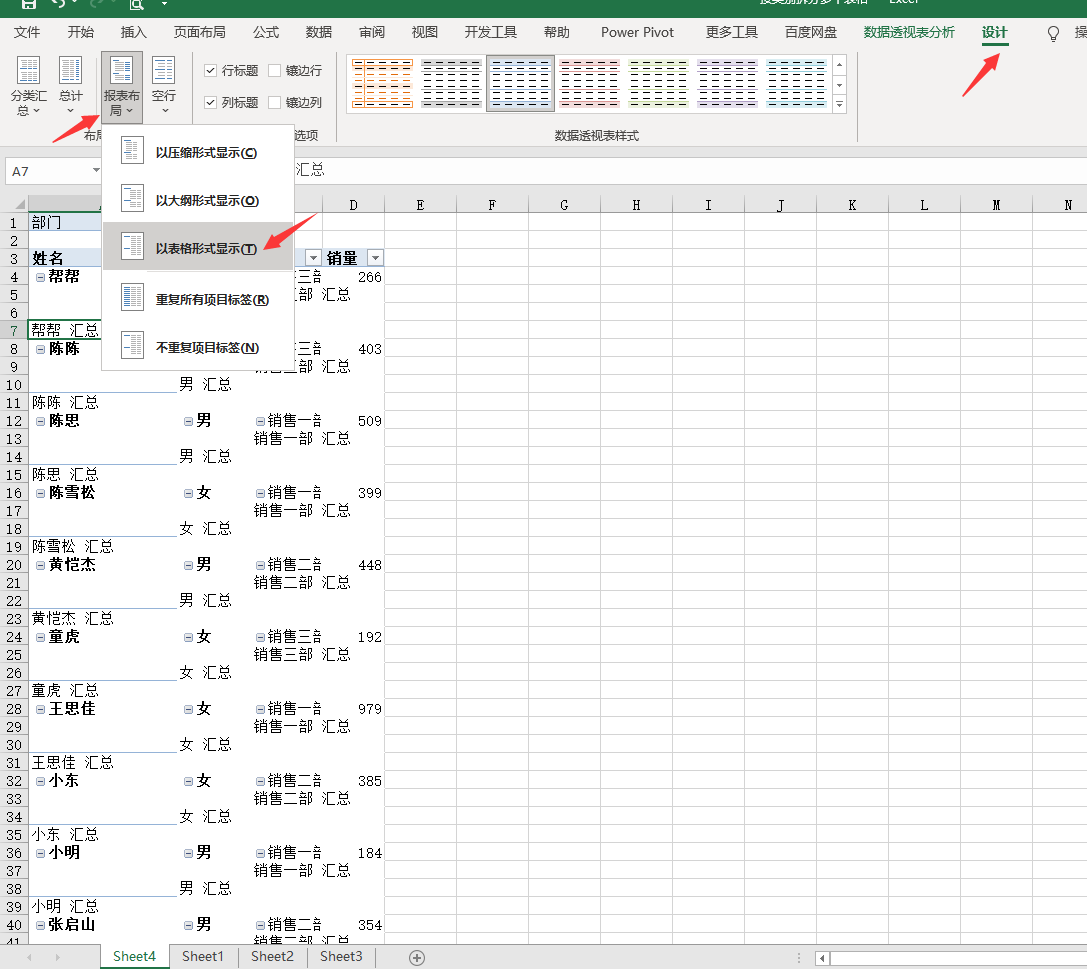Select all cells via corner triangle
The height and width of the screenshot is (969, 1087).
19,204
